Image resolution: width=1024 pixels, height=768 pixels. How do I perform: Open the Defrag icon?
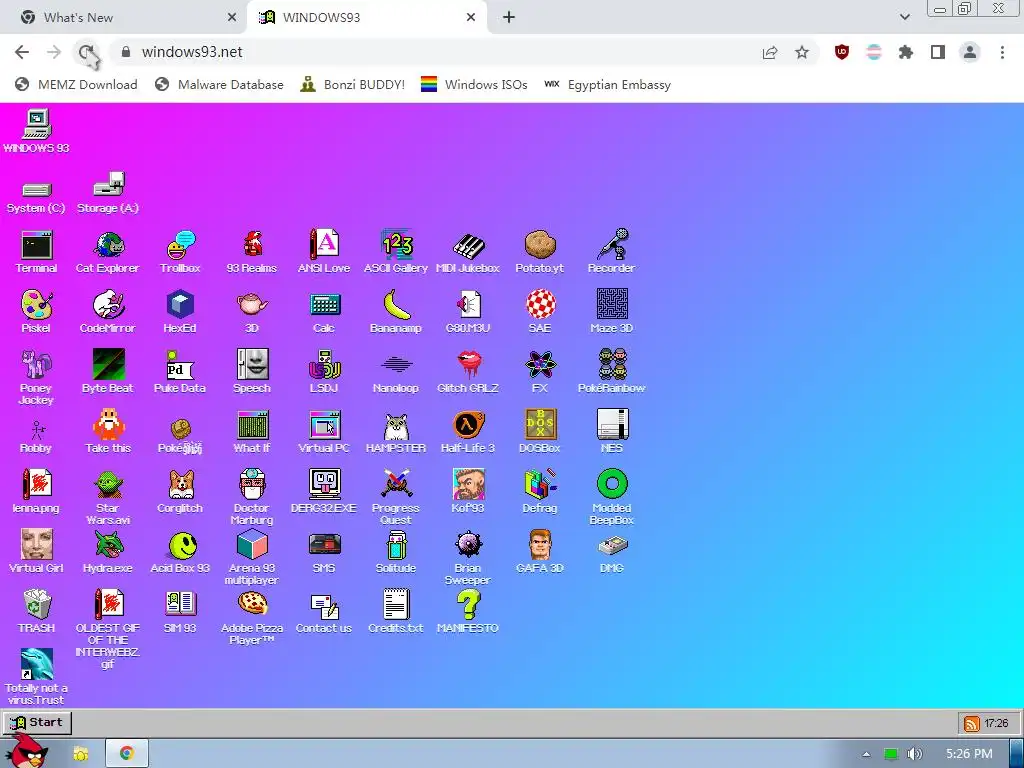(540, 492)
